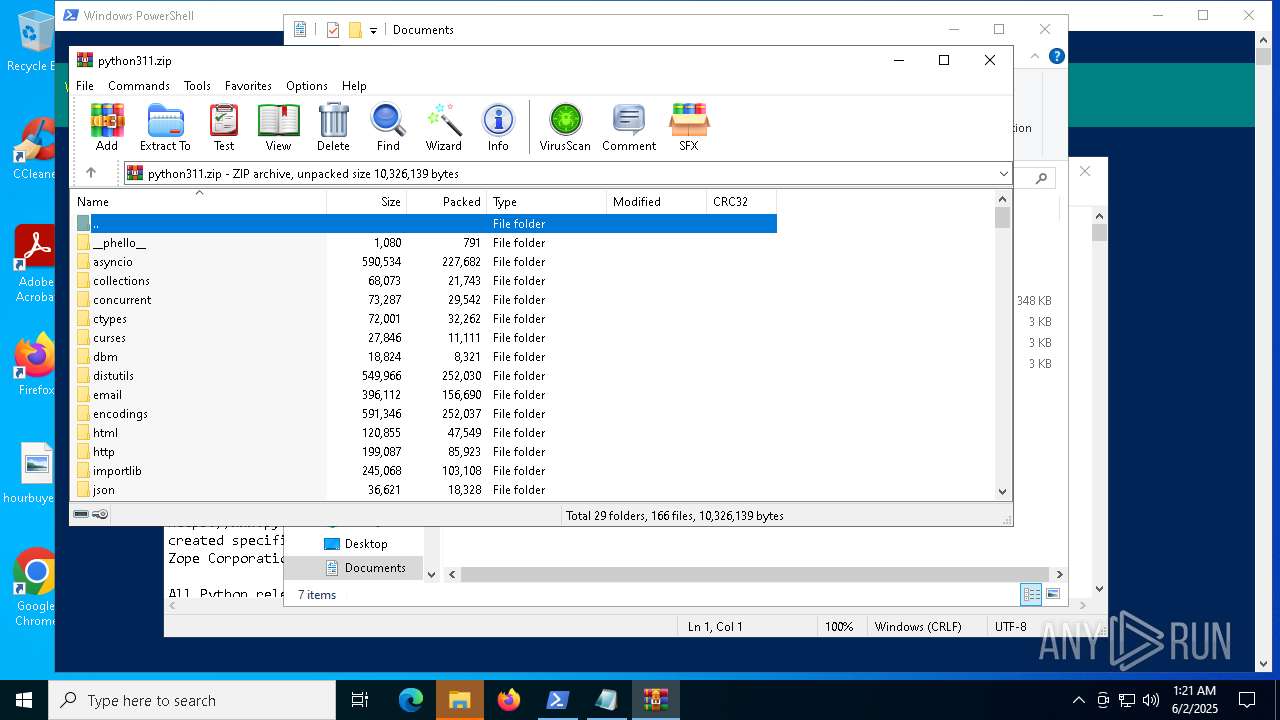
Task: Click the Add toolbar icon in WinRAR
Action: click(x=107, y=127)
